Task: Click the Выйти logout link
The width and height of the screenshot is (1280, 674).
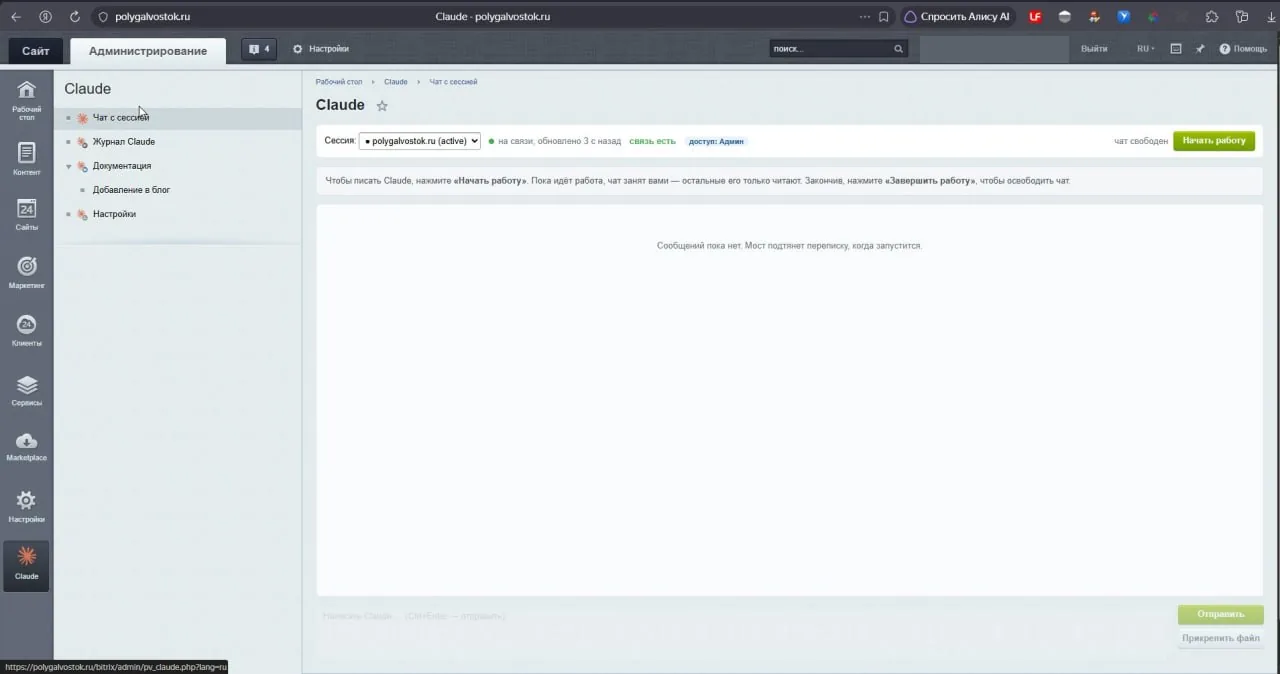Action: (1094, 49)
